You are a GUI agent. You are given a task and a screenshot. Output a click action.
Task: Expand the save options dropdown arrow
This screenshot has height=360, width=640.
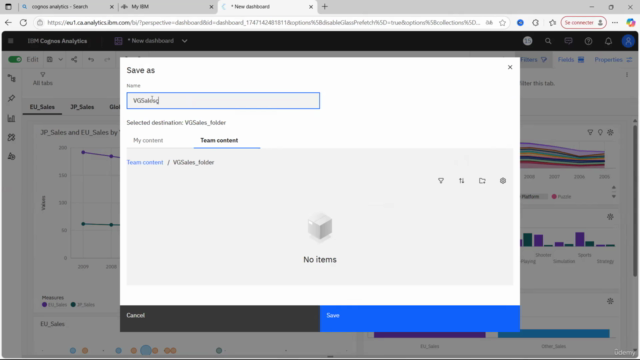pyautogui.click(x=60, y=60)
